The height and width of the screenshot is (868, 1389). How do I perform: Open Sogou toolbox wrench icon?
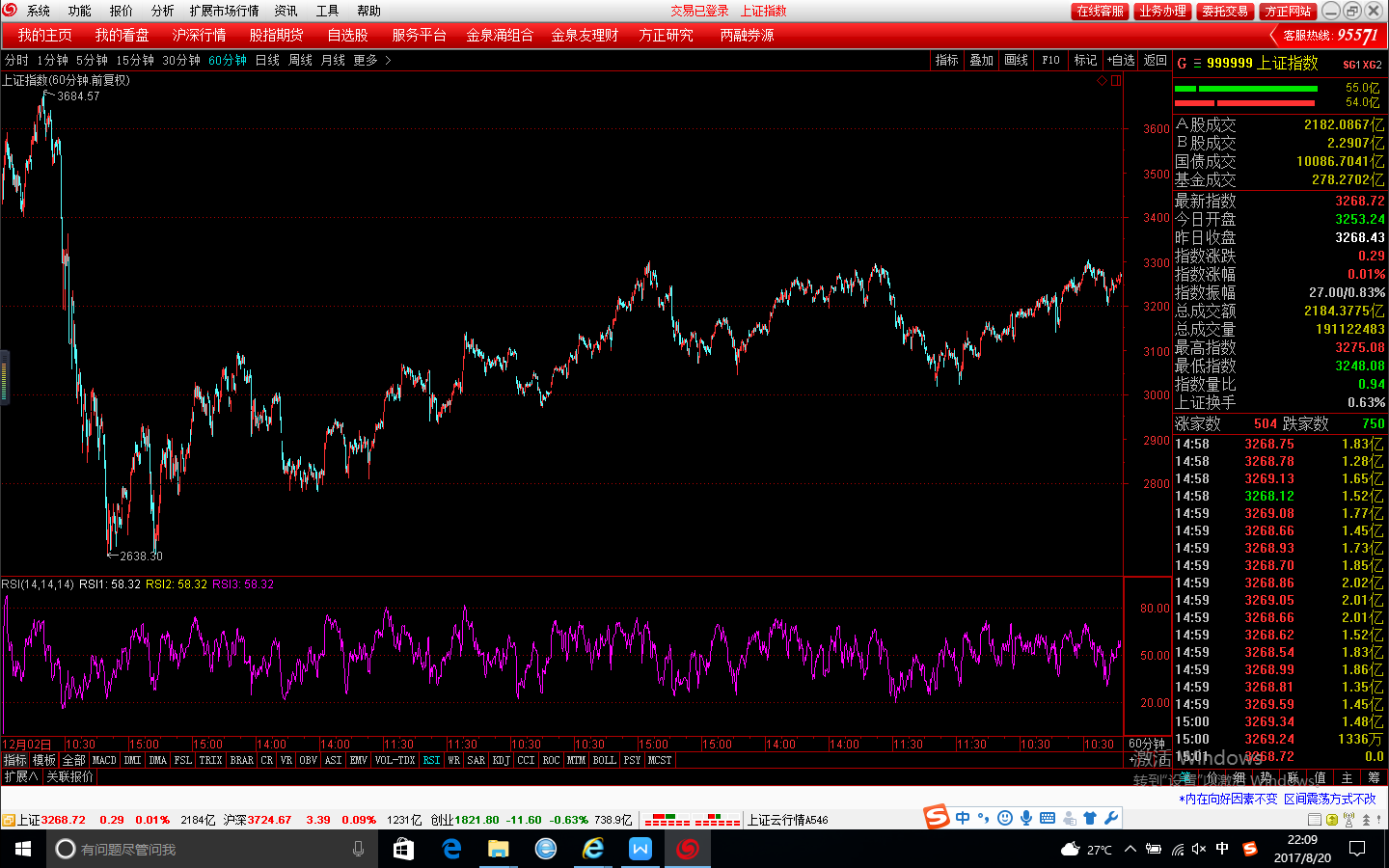tap(1111, 818)
